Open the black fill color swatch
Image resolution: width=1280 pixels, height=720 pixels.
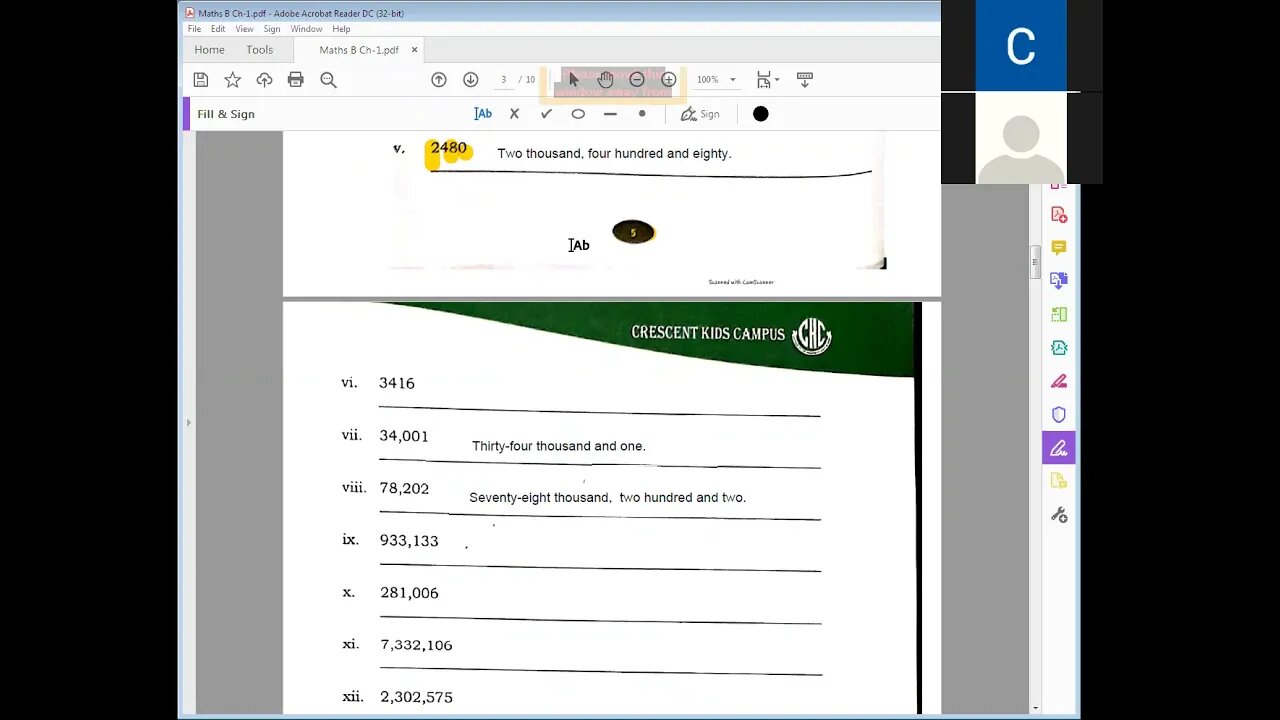[761, 114]
